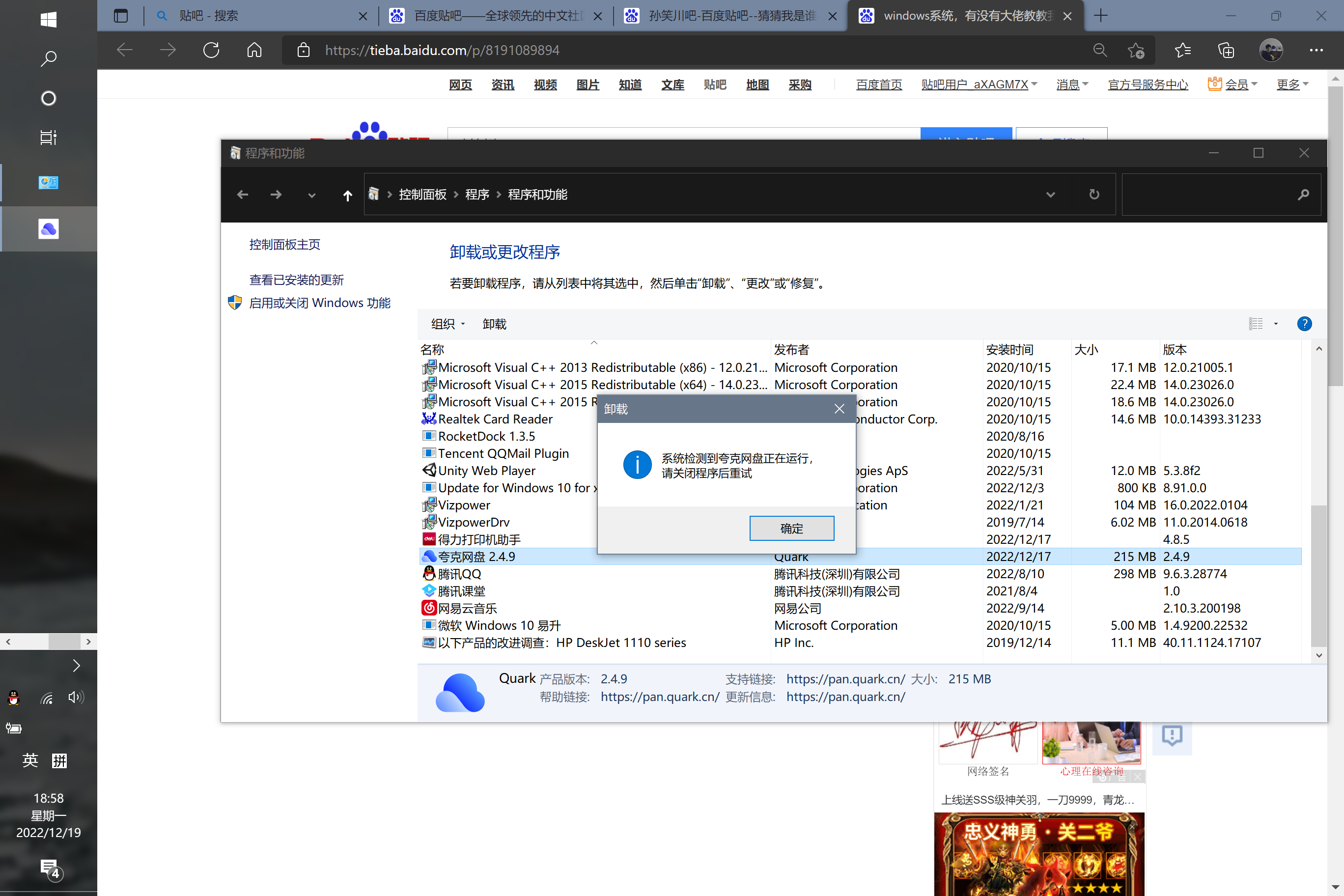
Task: Open battery status tray icon
Action: pos(14,728)
